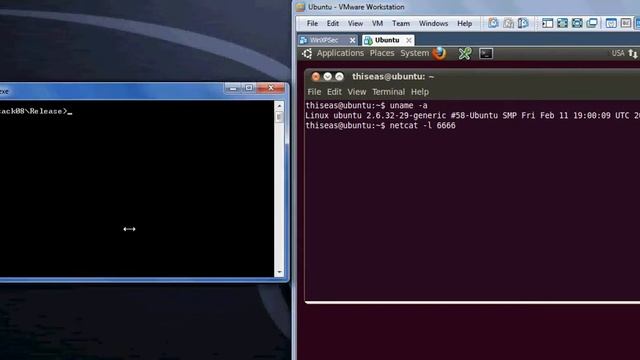The width and height of the screenshot is (640, 360).
Task: Open the VM menu in VMware
Action: pyautogui.click(x=377, y=24)
